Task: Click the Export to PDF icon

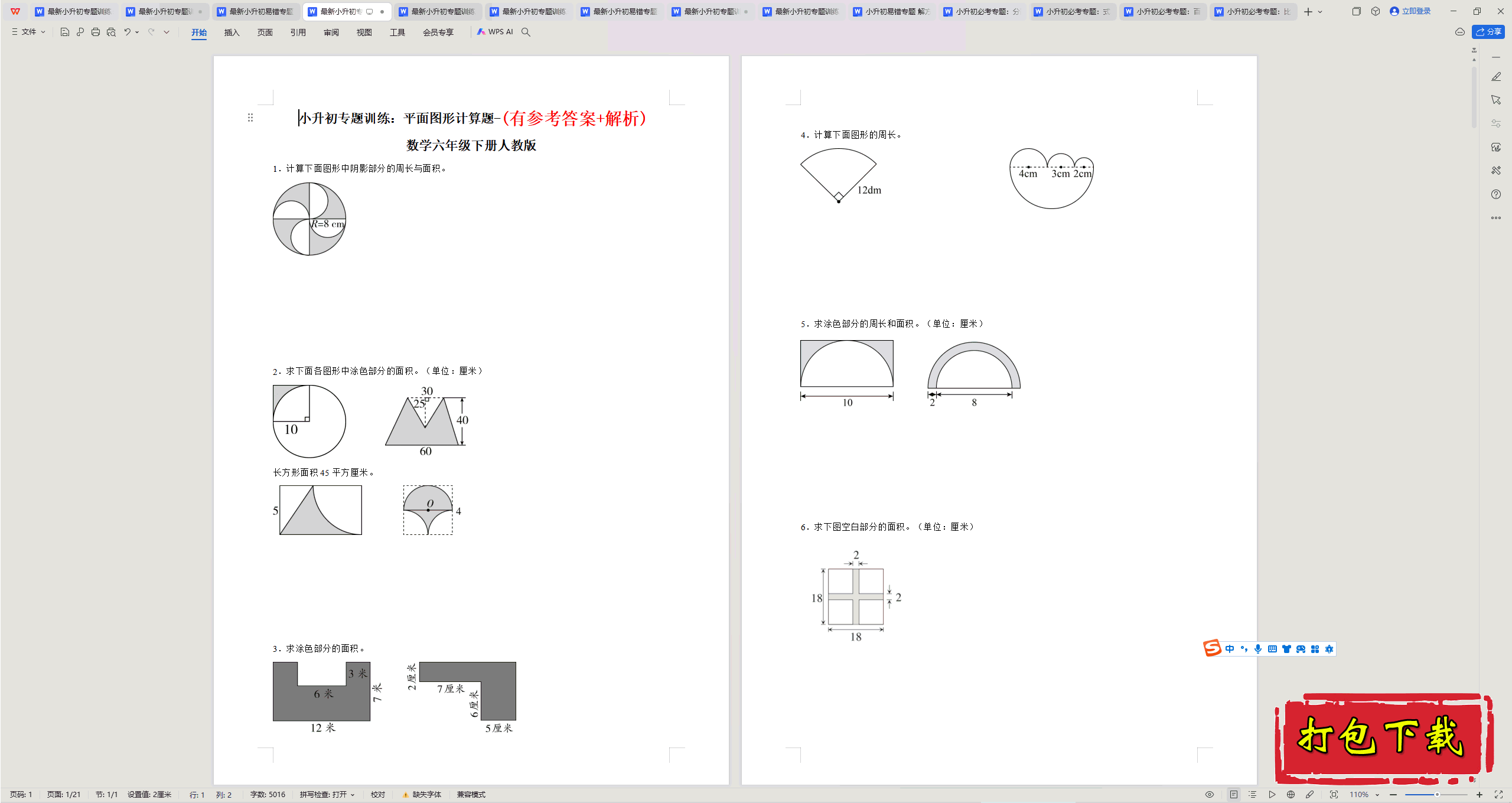Action: coord(80,32)
